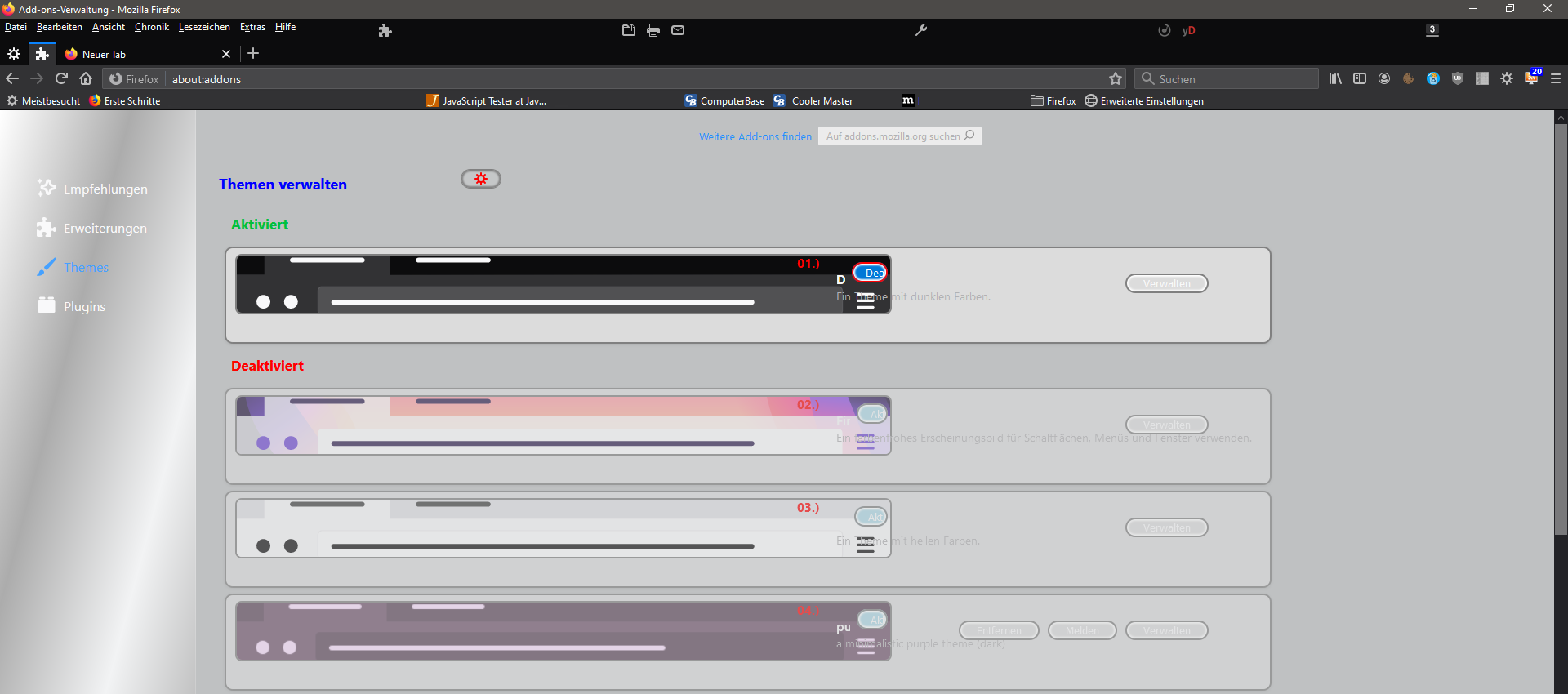Click Melden for the purple theme
The height and width of the screenshot is (694, 1568).
(1082, 630)
